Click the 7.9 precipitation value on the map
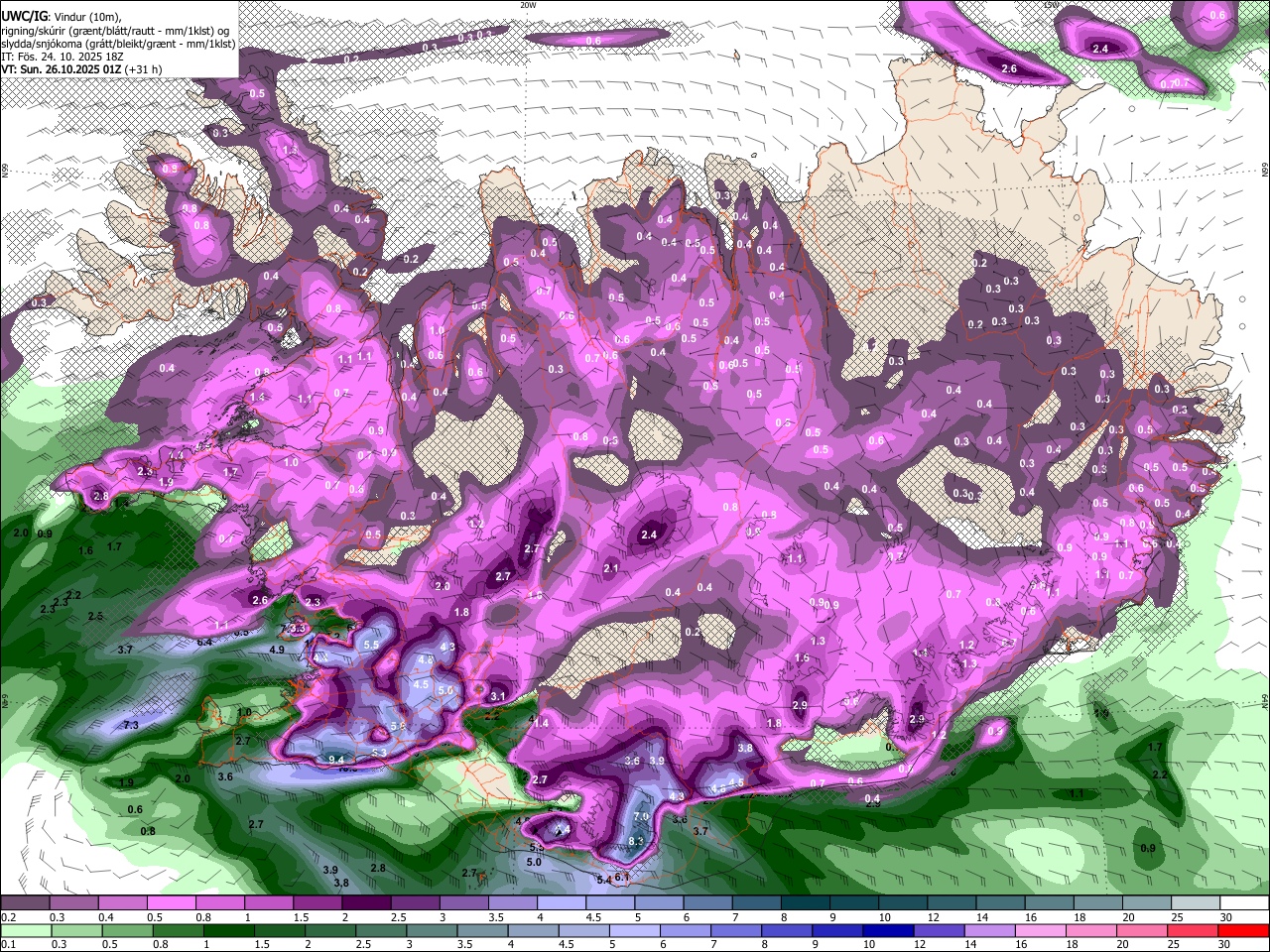Image resolution: width=1270 pixels, height=952 pixels. [641, 817]
